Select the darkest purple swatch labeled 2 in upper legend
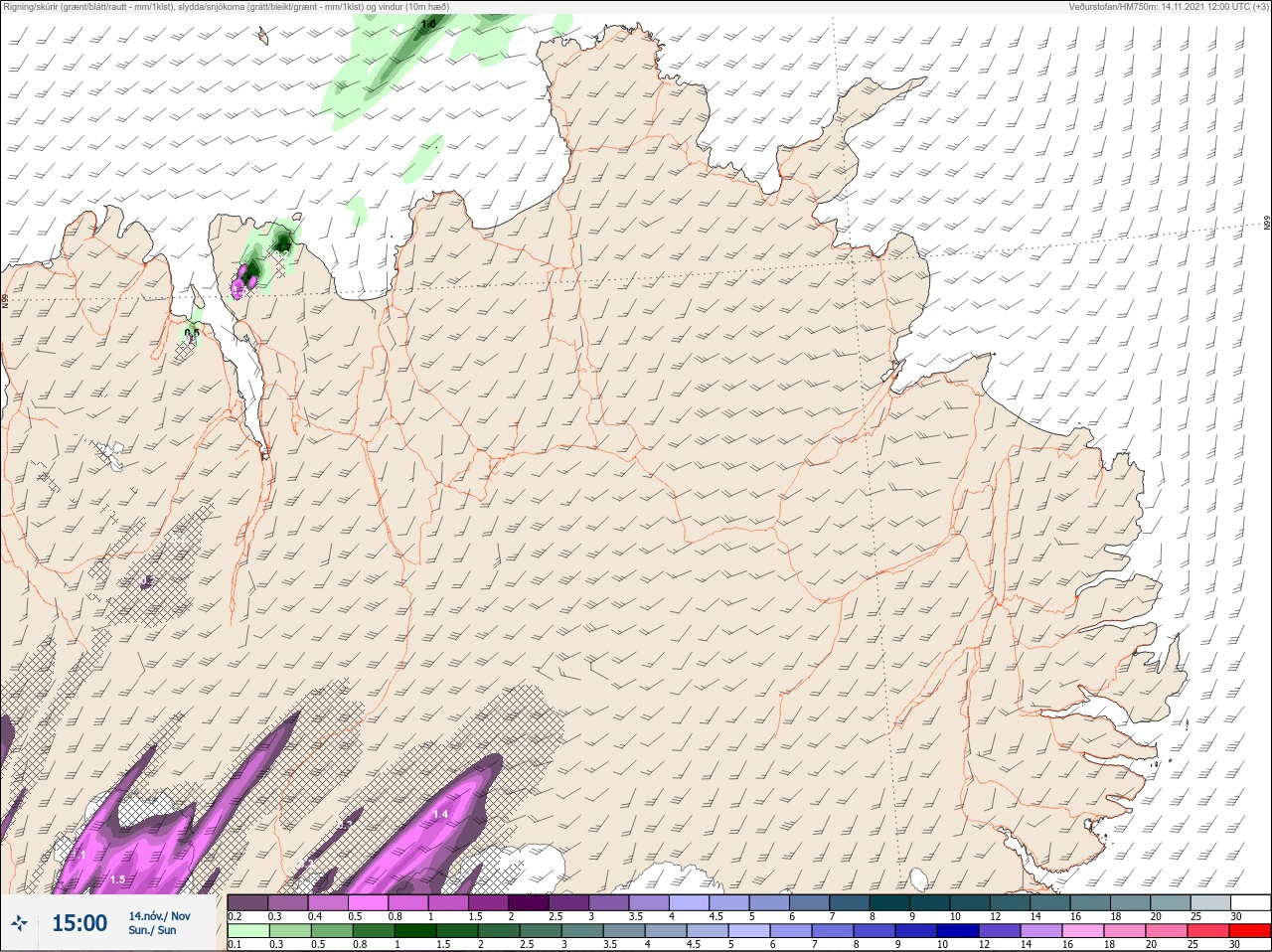 point(528,902)
